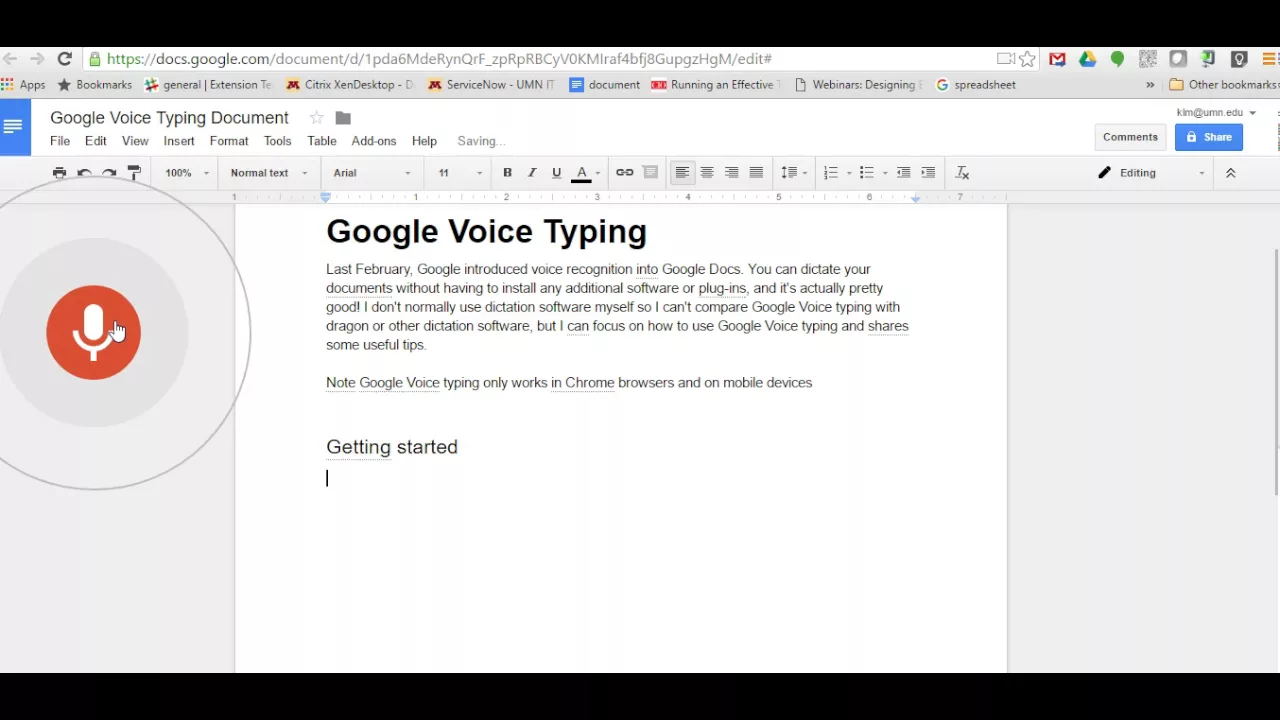Expand the bulleted list options arrow
This screenshot has height=720, width=1280.
tap(885, 173)
